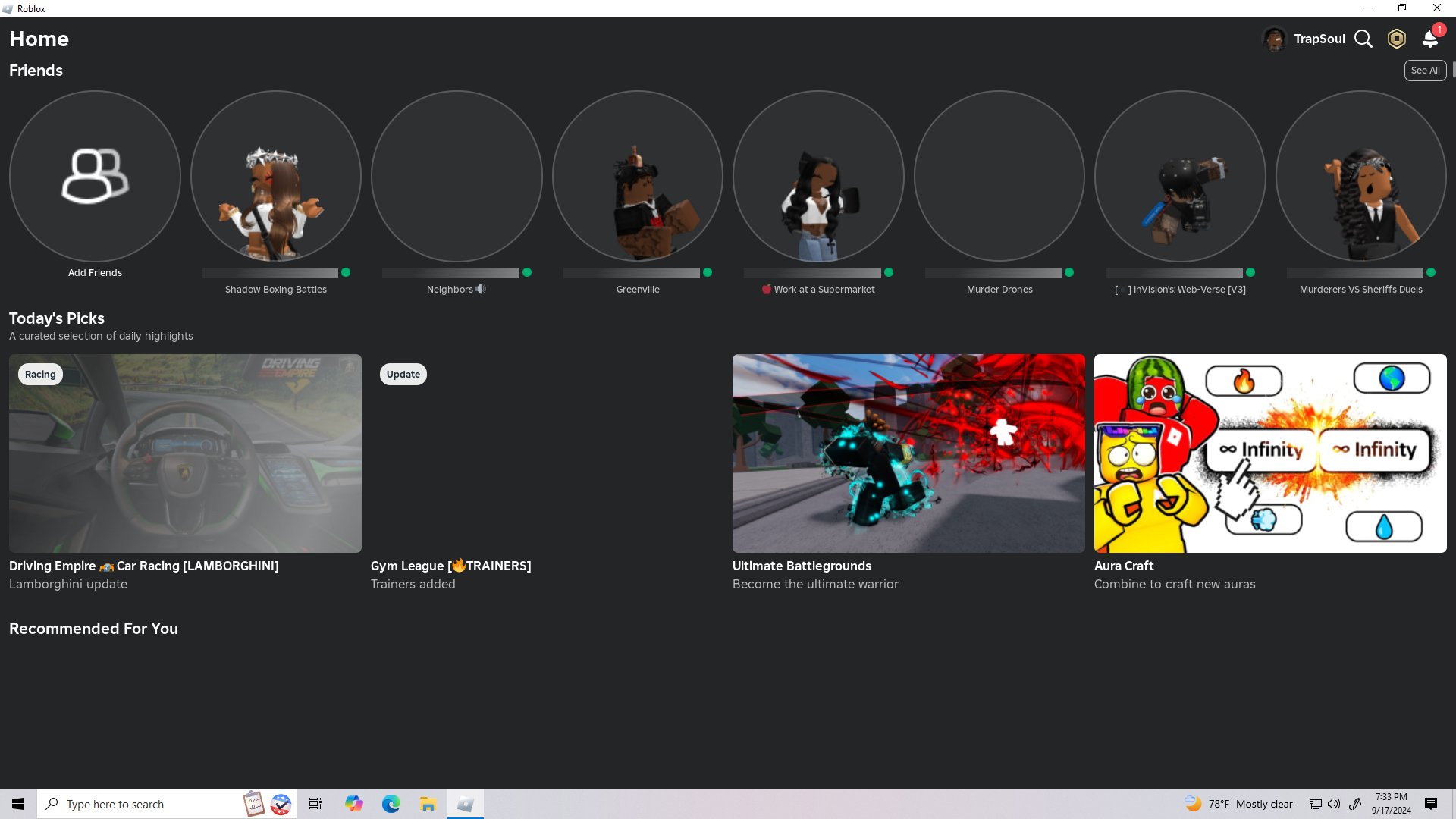Viewport: 1456px width, 819px height.
Task: Click the Task View taskbar icon
Action: tap(315, 804)
